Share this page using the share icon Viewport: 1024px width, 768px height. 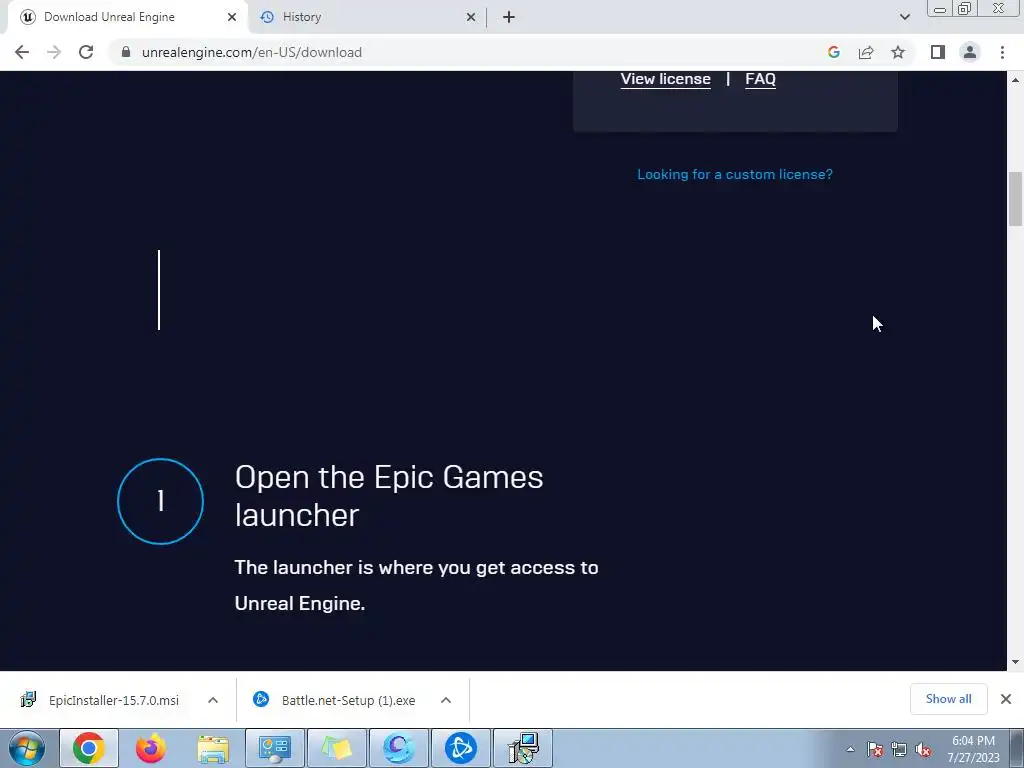866,52
